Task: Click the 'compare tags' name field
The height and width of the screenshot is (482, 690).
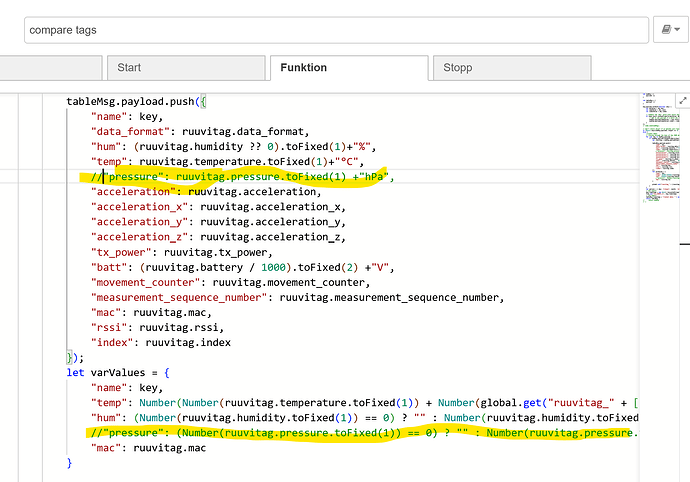Action: 336,30
